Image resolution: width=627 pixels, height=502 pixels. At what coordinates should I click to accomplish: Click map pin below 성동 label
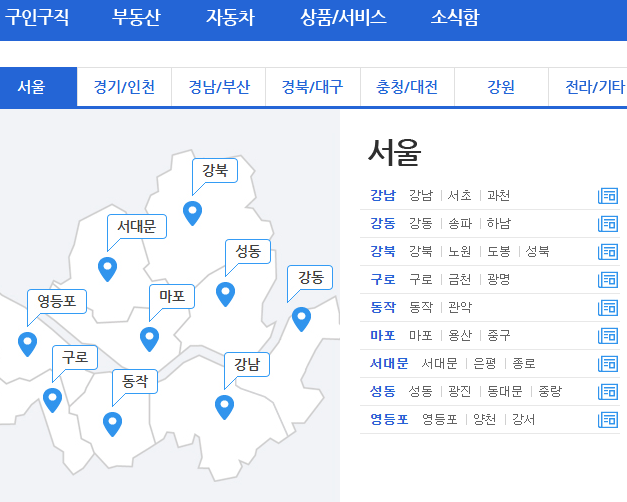point(226,294)
